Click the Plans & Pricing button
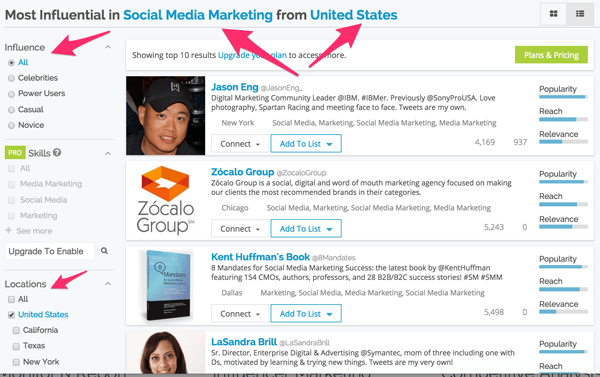 coord(551,55)
